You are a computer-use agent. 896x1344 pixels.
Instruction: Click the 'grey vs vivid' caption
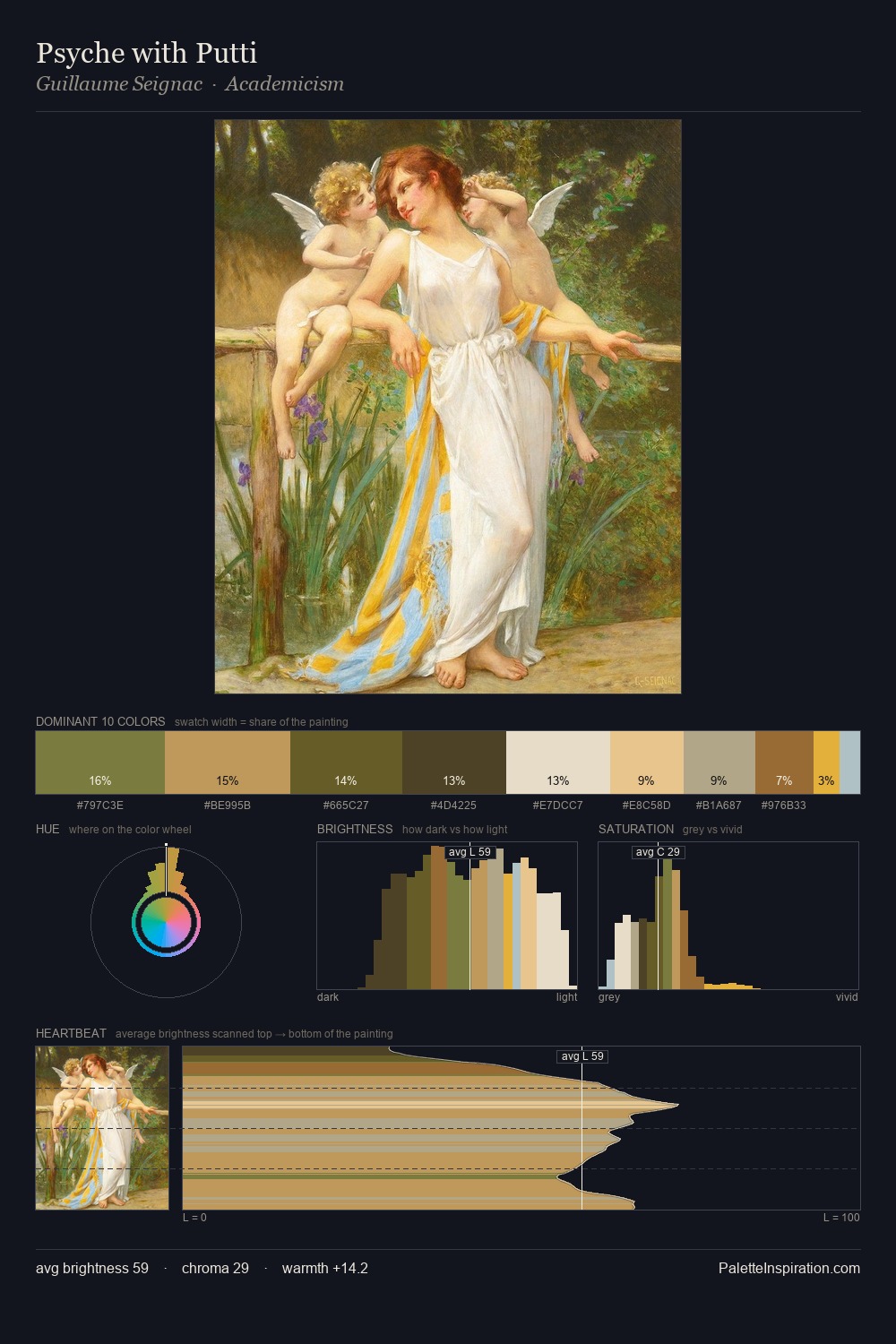(712, 830)
